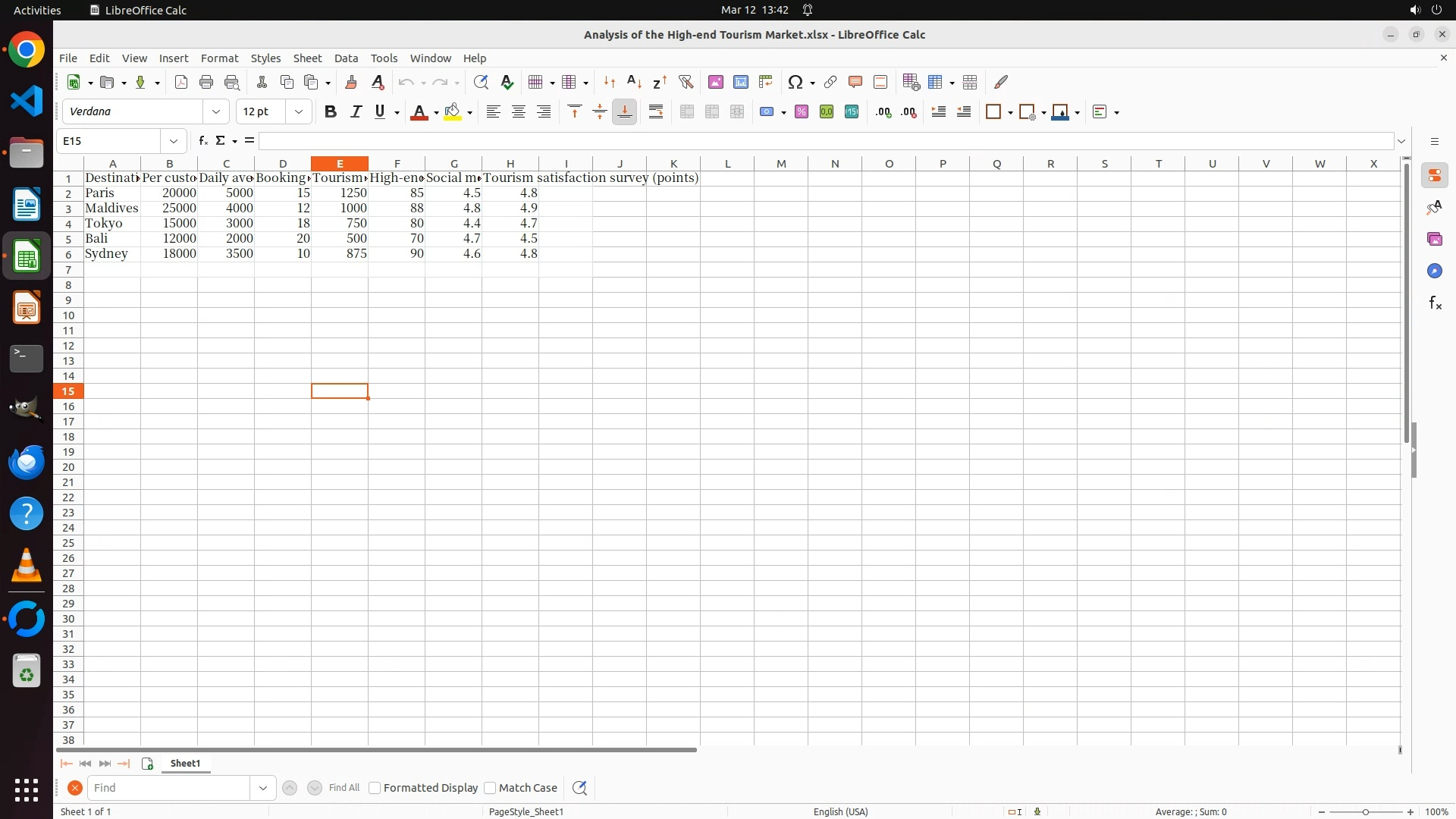1456x819 pixels.
Task: Open the Data menu
Action: pos(346,58)
